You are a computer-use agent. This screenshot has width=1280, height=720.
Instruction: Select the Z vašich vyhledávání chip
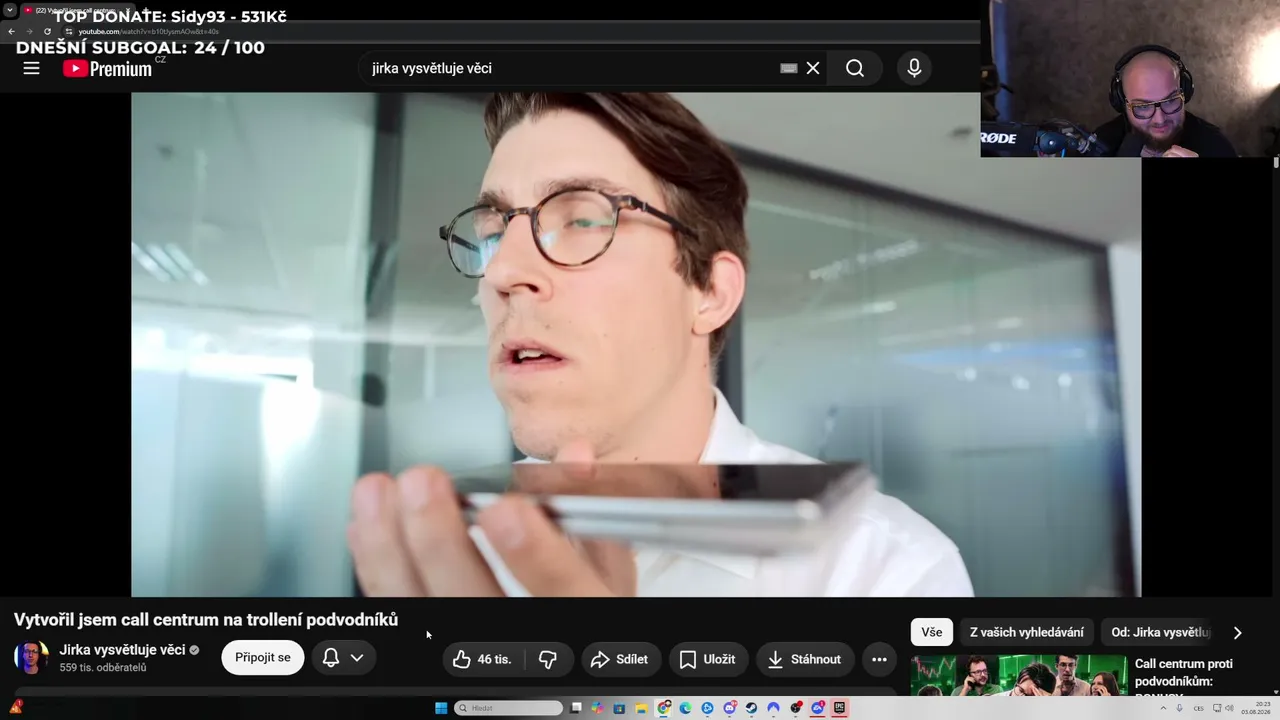click(x=1026, y=632)
